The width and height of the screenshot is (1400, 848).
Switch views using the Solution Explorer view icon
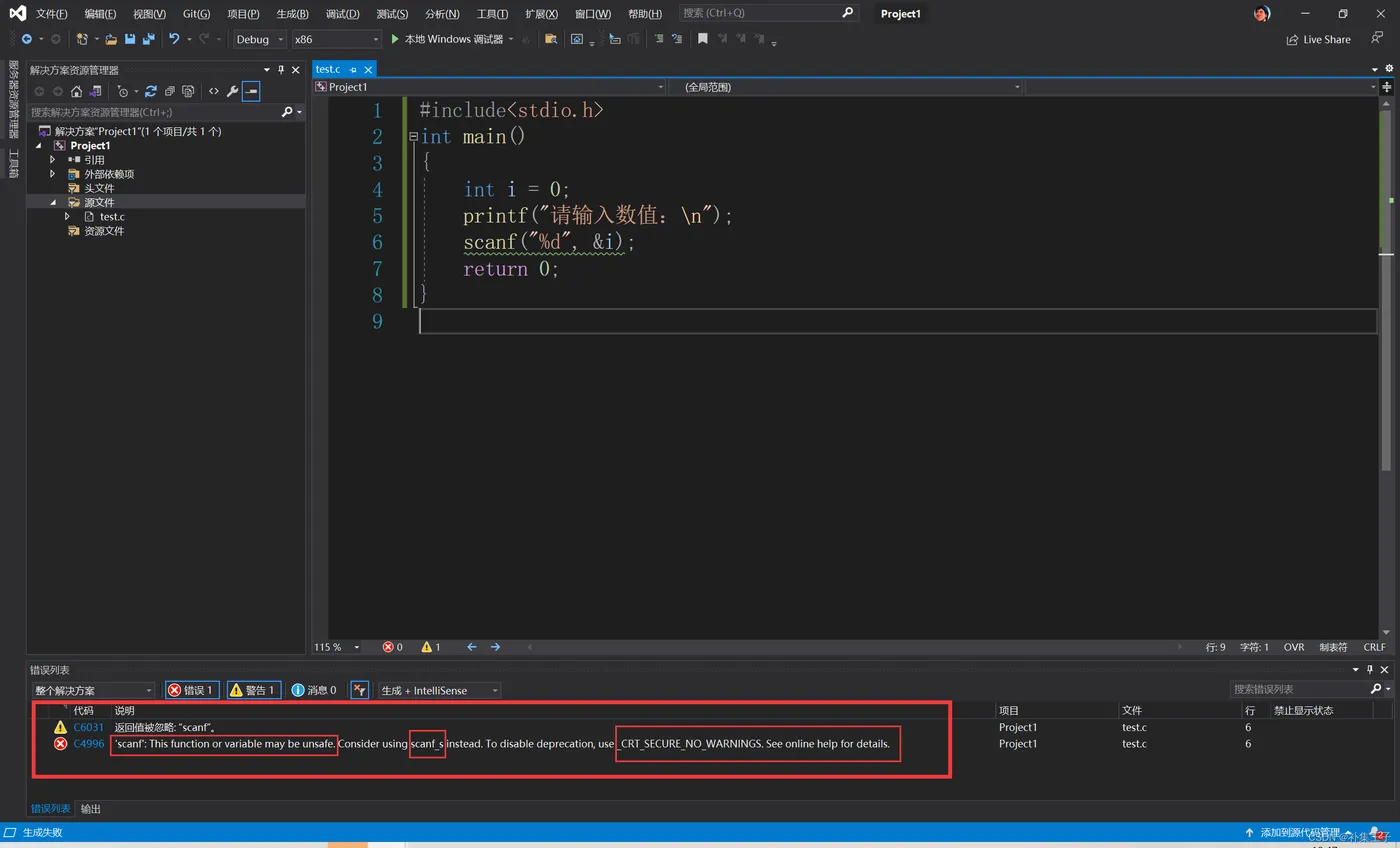click(96, 91)
